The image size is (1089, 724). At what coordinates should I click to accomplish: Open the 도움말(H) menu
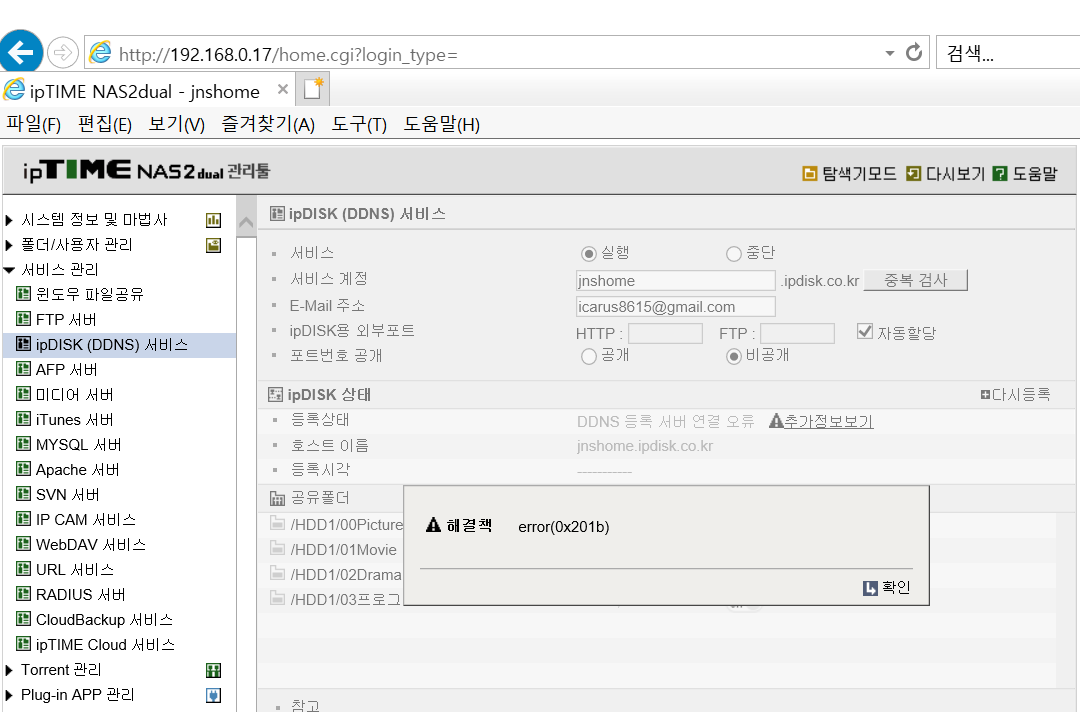(442, 124)
